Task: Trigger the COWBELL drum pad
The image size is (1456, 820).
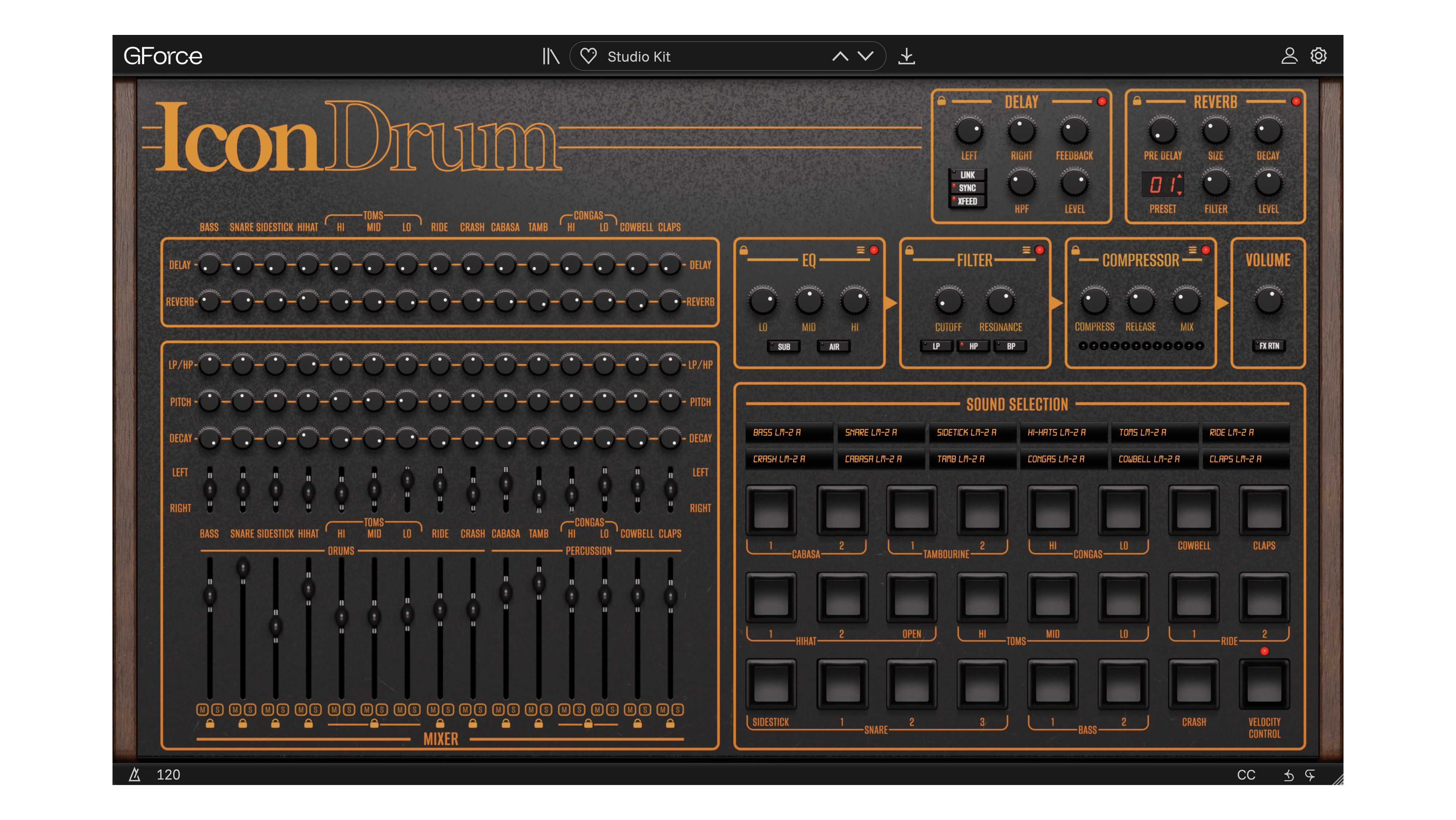Action: (1194, 510)
